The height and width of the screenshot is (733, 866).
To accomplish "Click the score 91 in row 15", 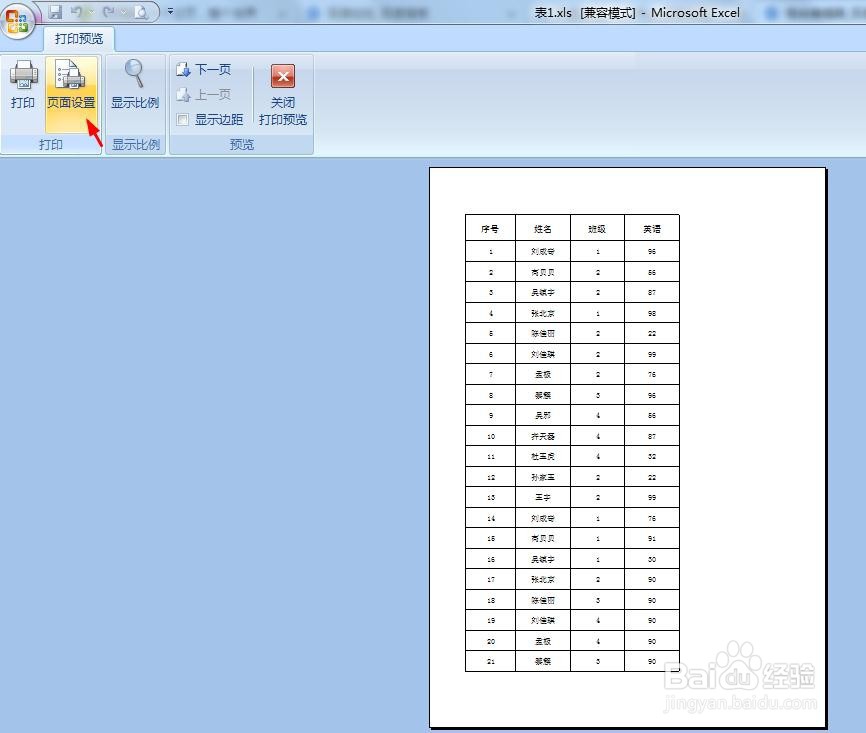I will coord(652,539).
